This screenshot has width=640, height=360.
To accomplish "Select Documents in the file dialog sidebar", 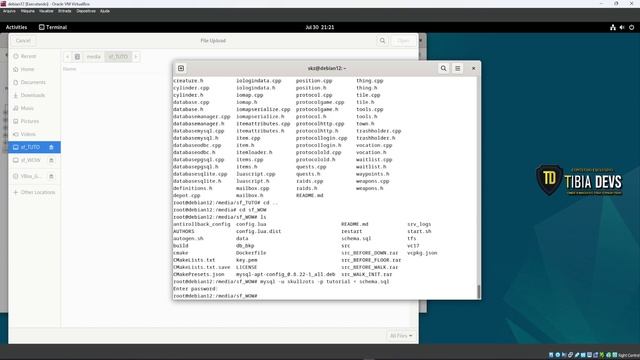I will point(34,82).
